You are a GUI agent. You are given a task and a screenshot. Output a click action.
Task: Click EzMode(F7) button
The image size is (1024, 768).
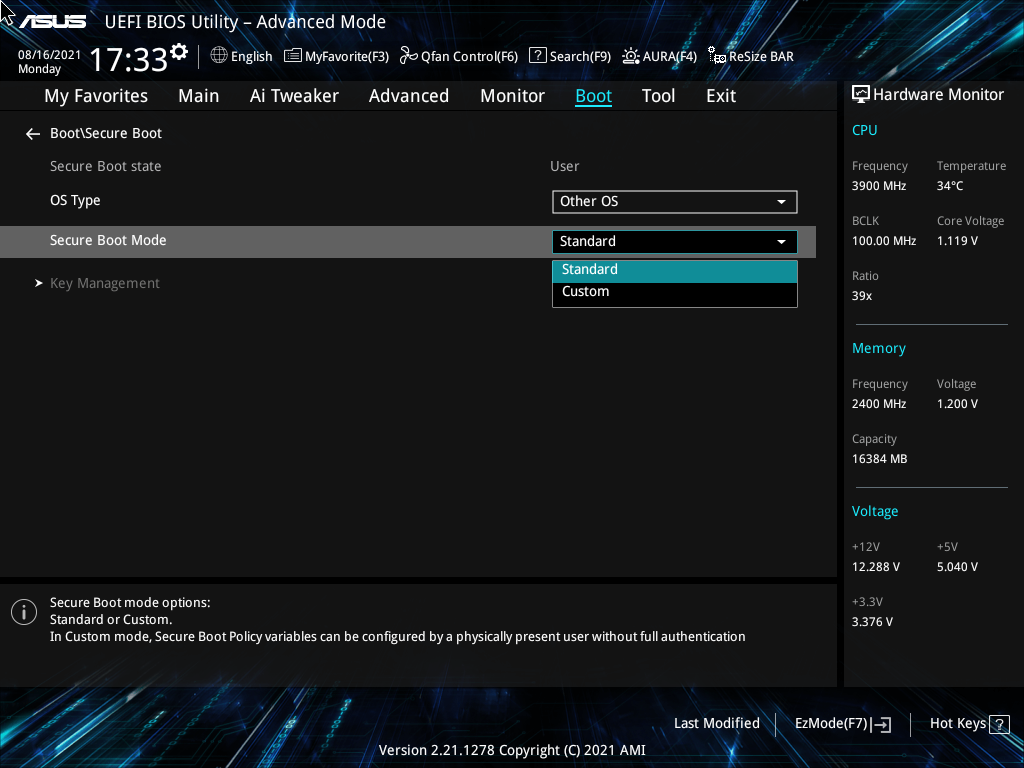(842, 724)
